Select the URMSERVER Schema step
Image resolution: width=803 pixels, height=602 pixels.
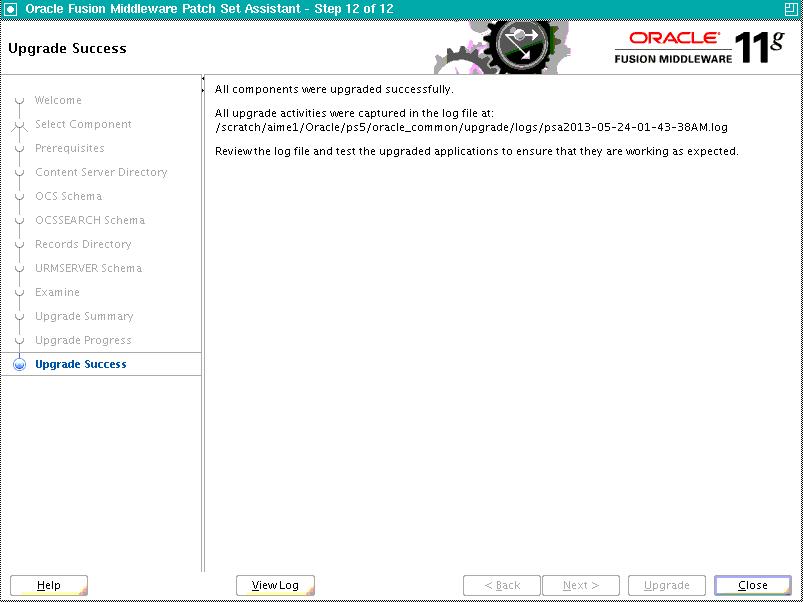pos(89,269)
